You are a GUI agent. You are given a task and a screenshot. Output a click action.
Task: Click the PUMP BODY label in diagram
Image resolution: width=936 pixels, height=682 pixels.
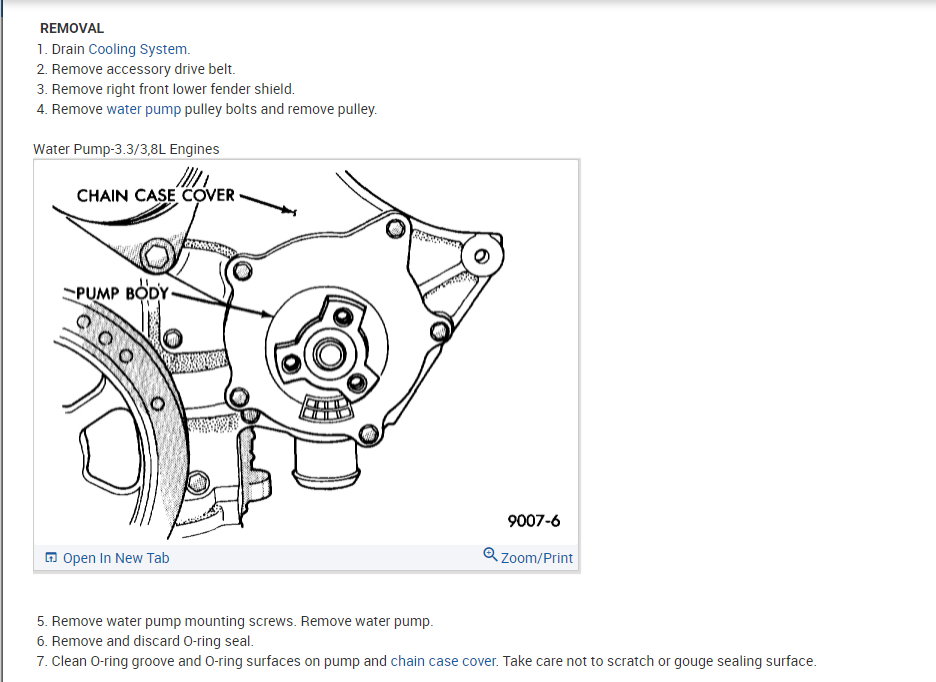[122, 293]
